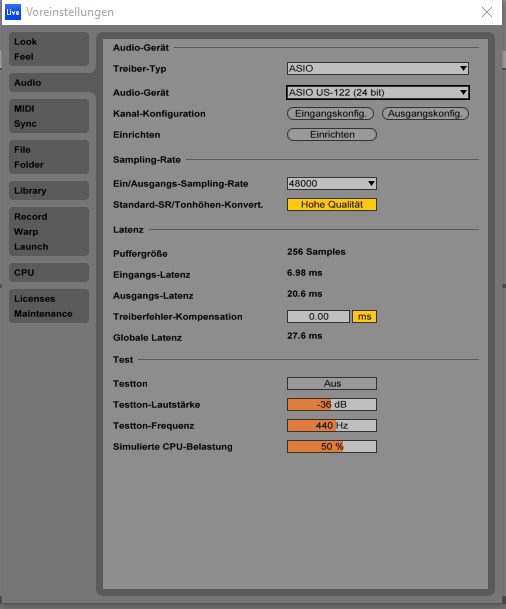Select the Library preferences tab
506x609 pixels.
click(49, 190)
